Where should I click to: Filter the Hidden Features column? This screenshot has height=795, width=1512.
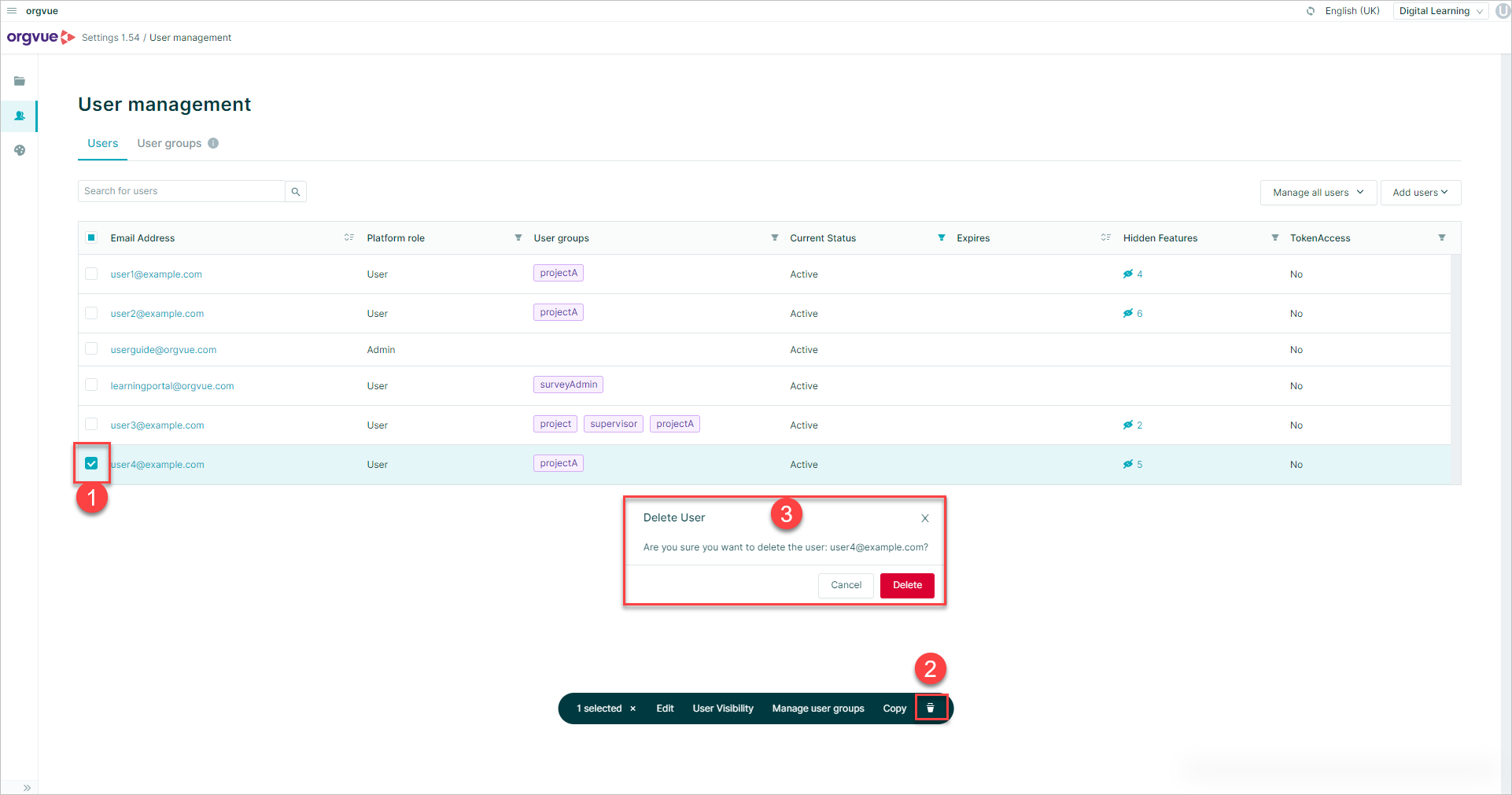coord(1275,237)
